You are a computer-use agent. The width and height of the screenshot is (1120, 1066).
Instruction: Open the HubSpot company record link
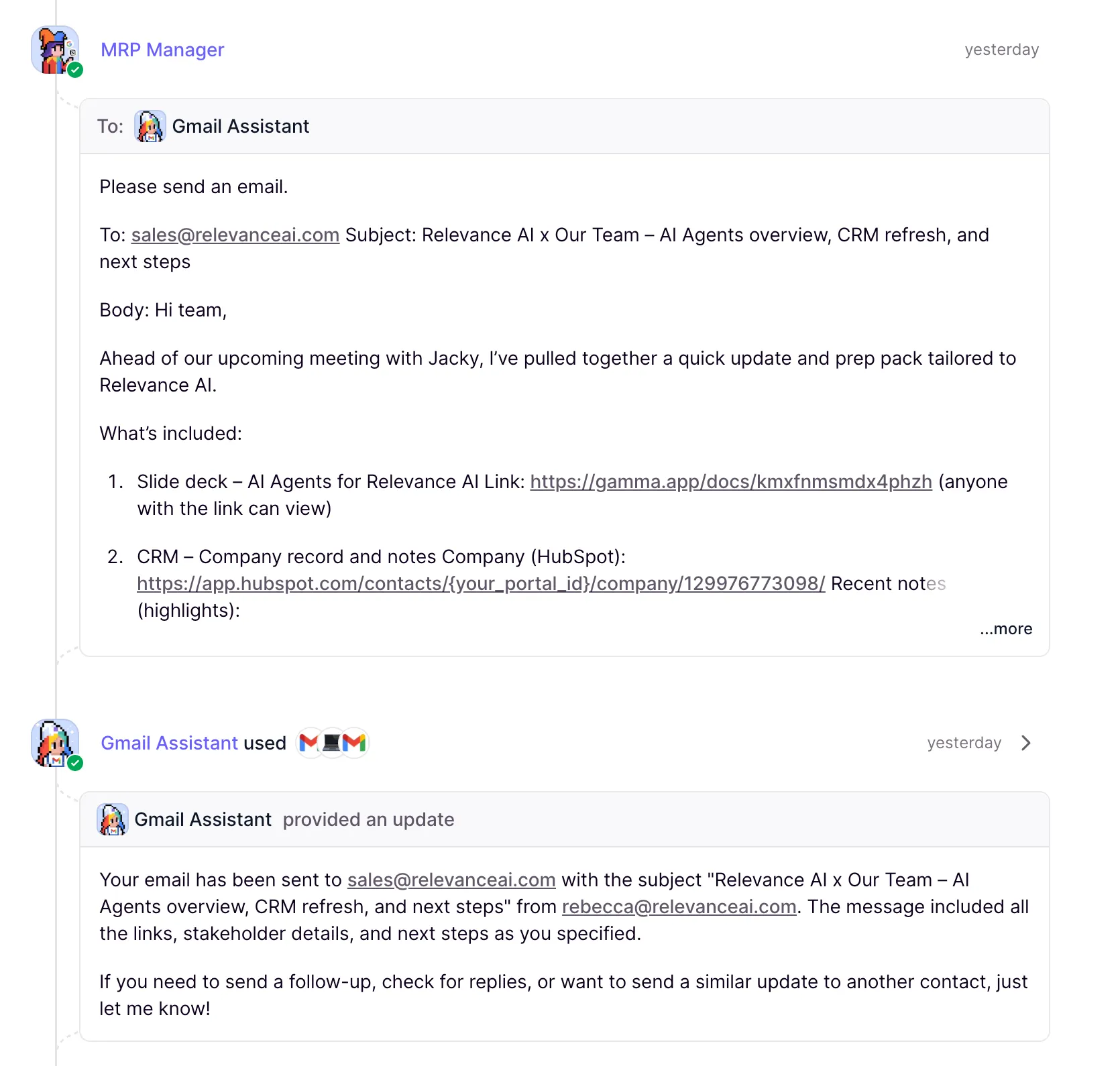480,583
